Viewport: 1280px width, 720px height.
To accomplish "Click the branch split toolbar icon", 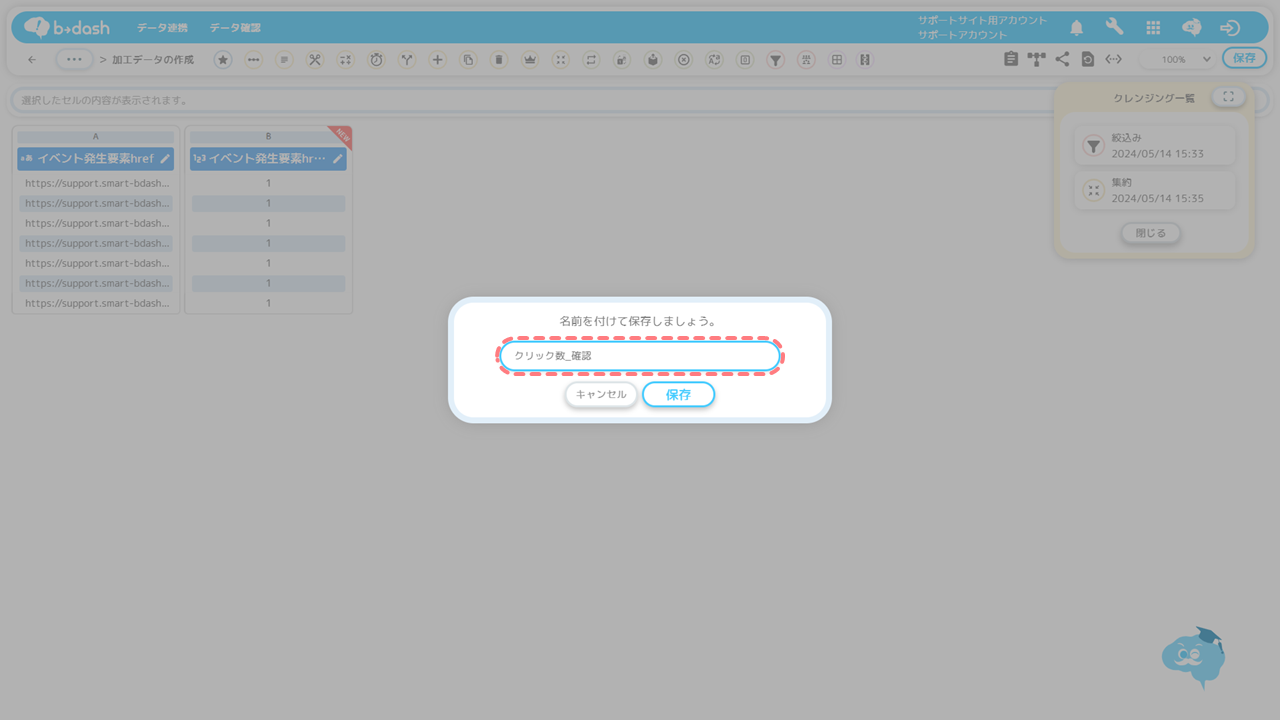I will (407, 60).
